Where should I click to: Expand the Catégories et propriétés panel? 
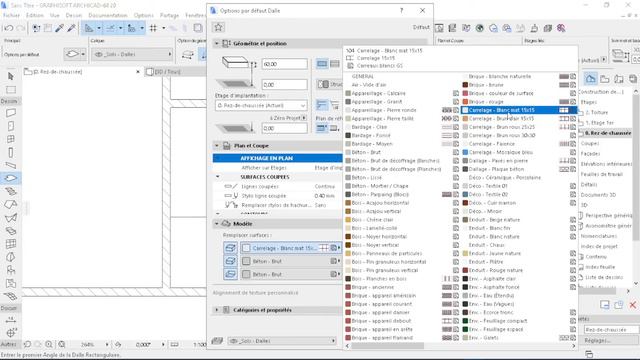coord(217,310)
